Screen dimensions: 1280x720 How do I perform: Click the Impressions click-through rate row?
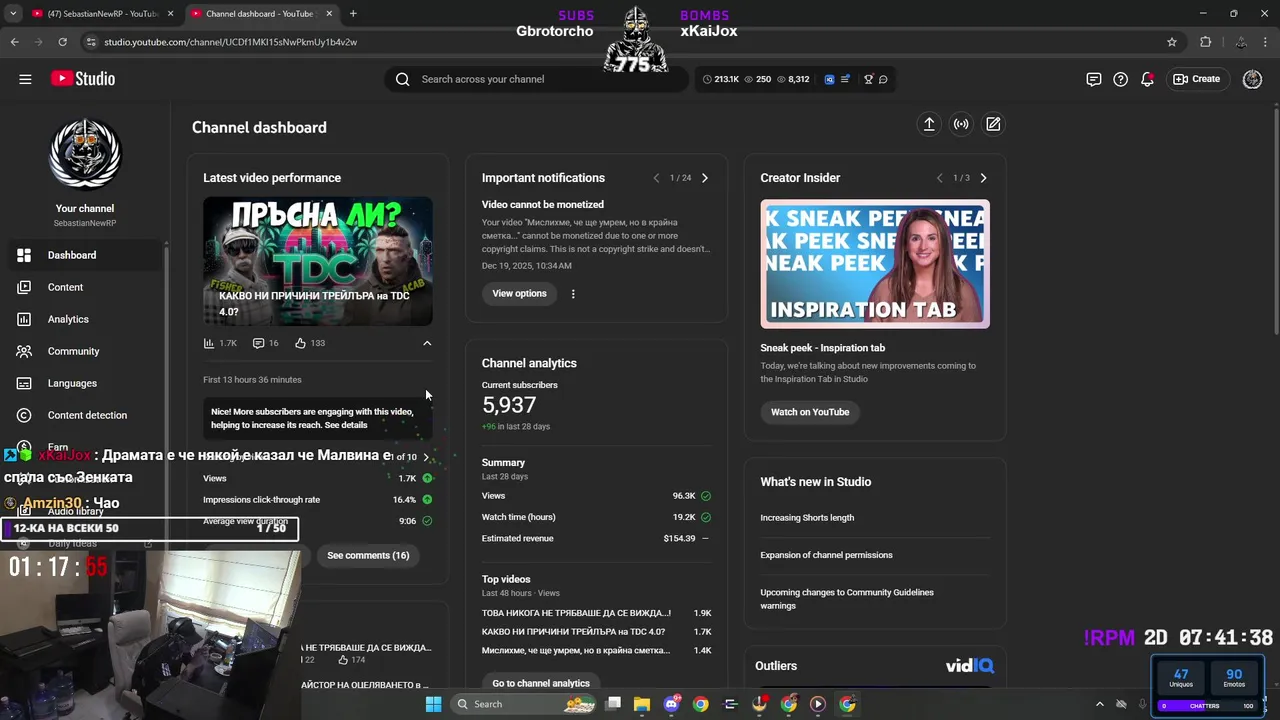317,500
